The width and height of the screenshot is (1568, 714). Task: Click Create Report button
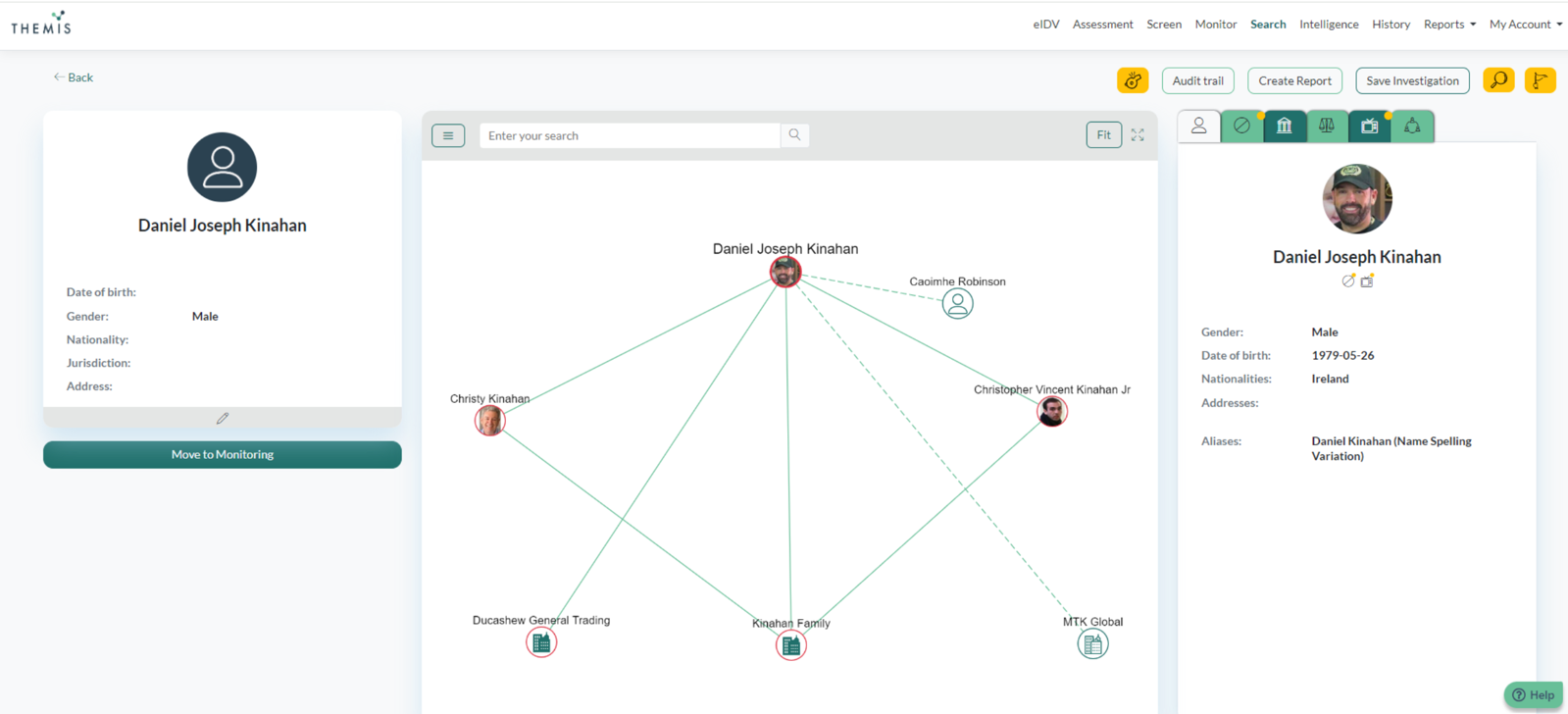click(x=1294, y=80)
